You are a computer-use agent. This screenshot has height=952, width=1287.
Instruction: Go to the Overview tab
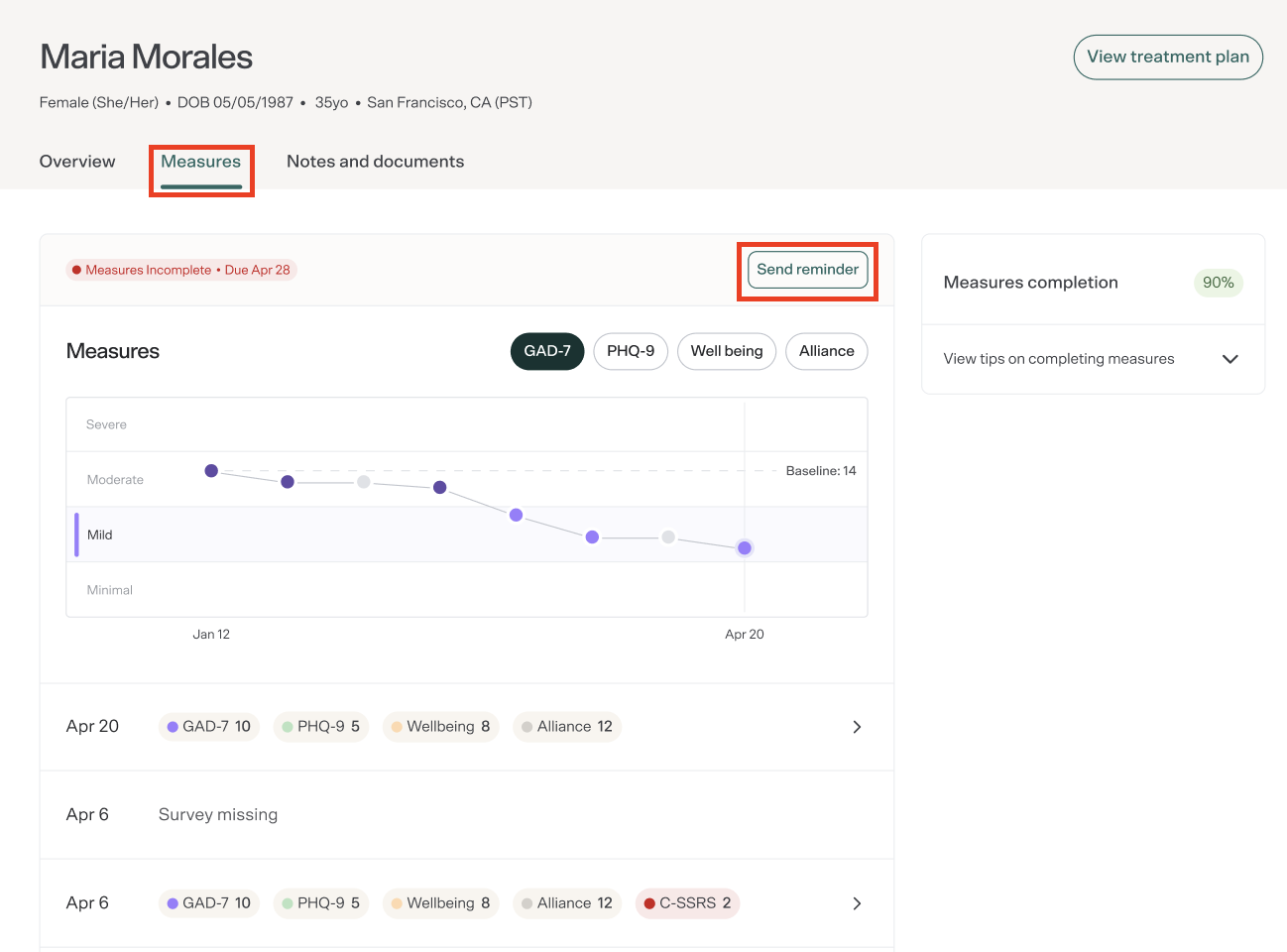coord(77,162)
